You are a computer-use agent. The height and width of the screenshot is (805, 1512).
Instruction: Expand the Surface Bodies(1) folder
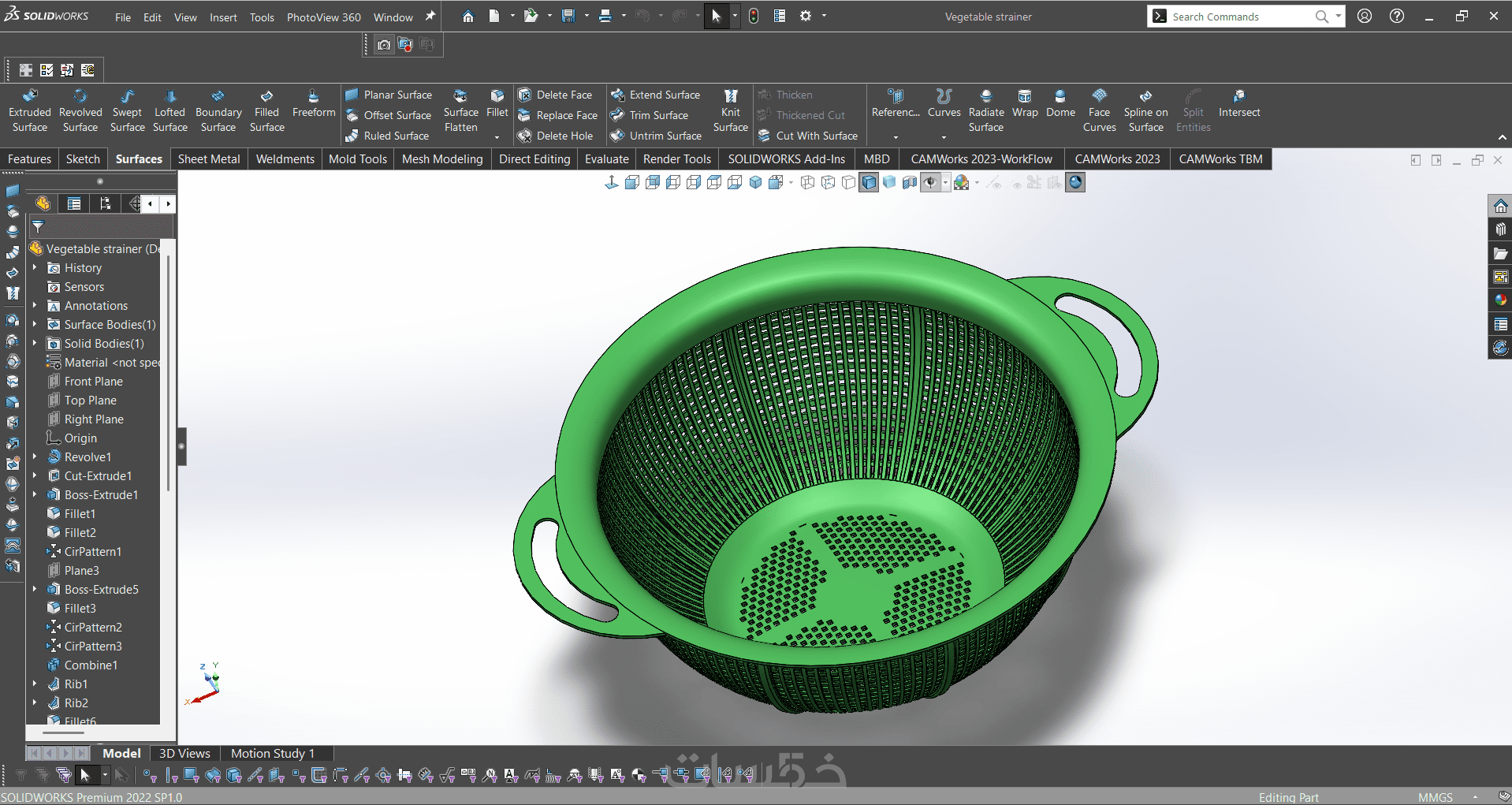(35, 324)
